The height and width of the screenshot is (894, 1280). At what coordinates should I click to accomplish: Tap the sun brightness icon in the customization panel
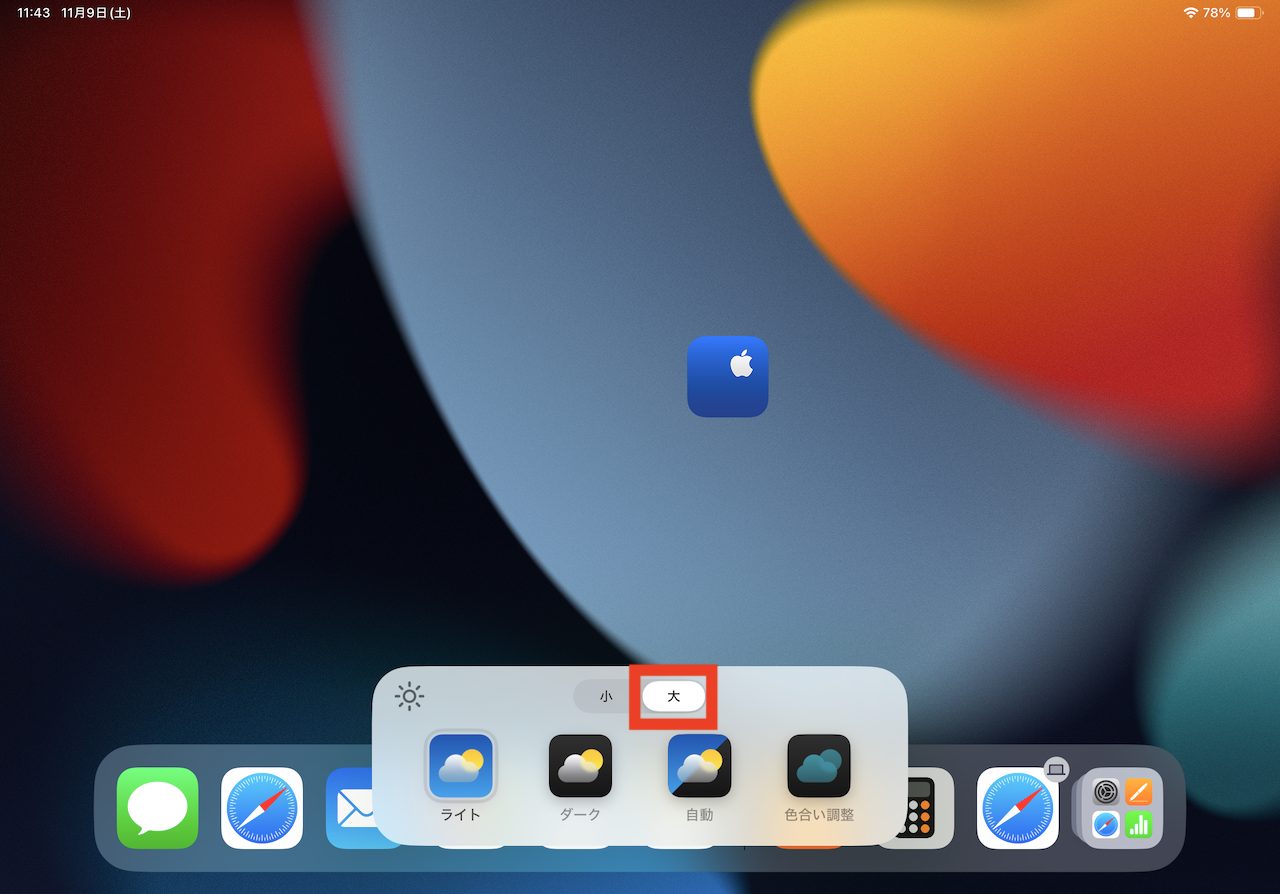pos(410,697)
